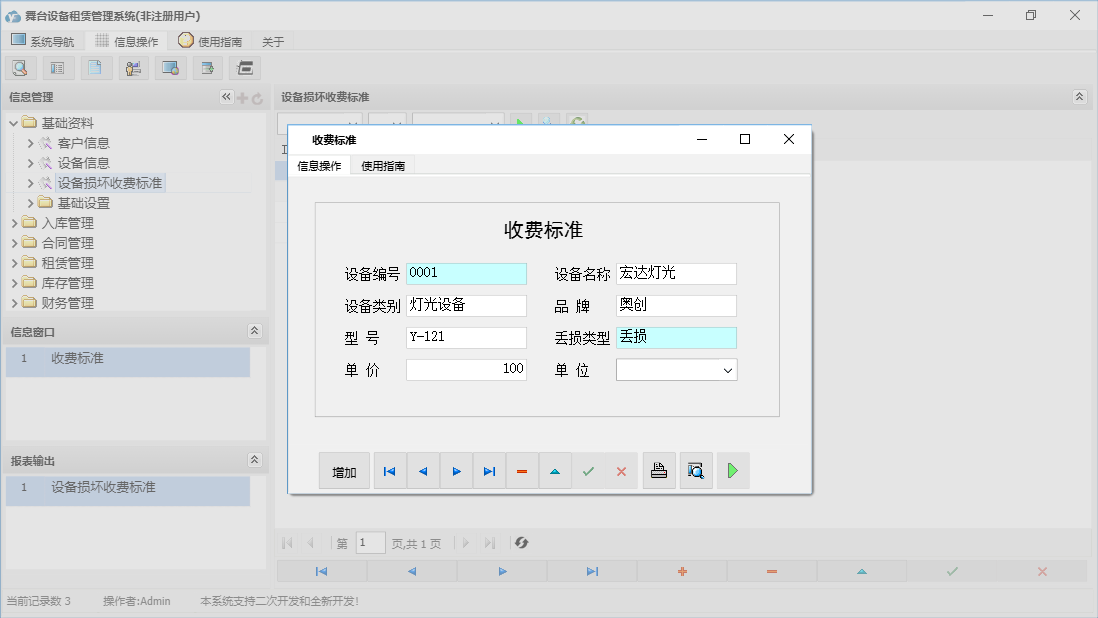Screen dimensions: 1098x618
Task: Click inside the 单价 input field
Action: (465, 369)
